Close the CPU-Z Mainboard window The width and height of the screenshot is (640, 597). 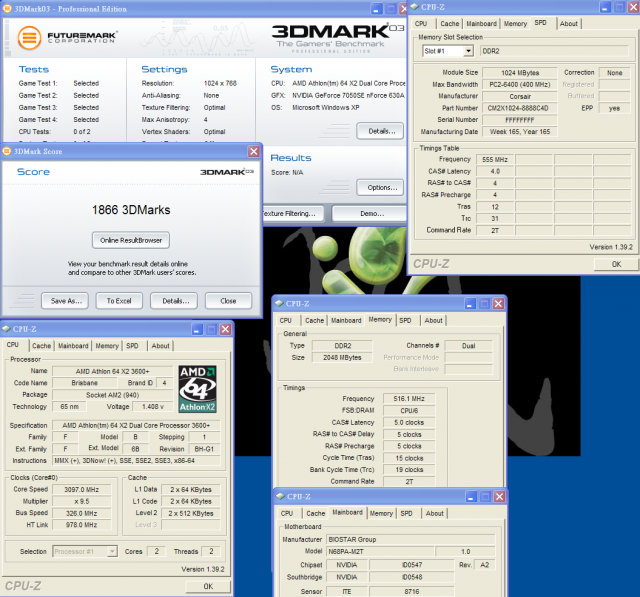pos(500,497)
